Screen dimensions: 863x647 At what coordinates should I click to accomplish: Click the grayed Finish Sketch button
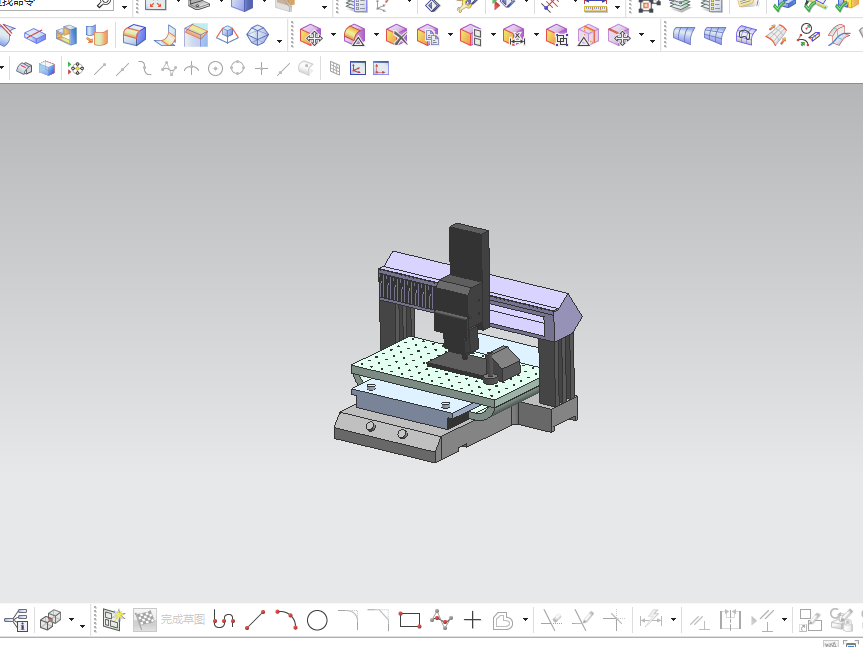tap(169, 620)
